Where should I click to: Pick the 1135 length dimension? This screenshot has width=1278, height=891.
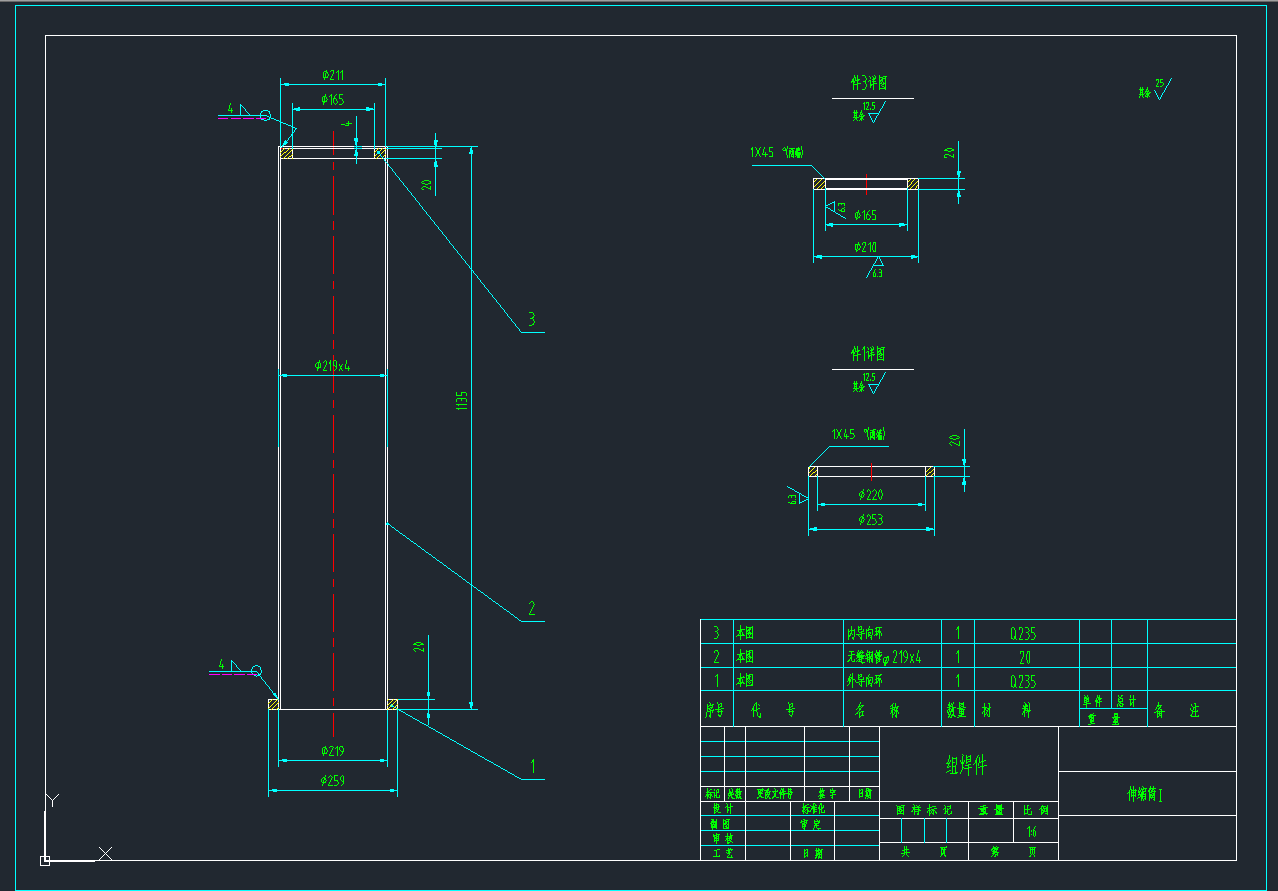point(461,401)
